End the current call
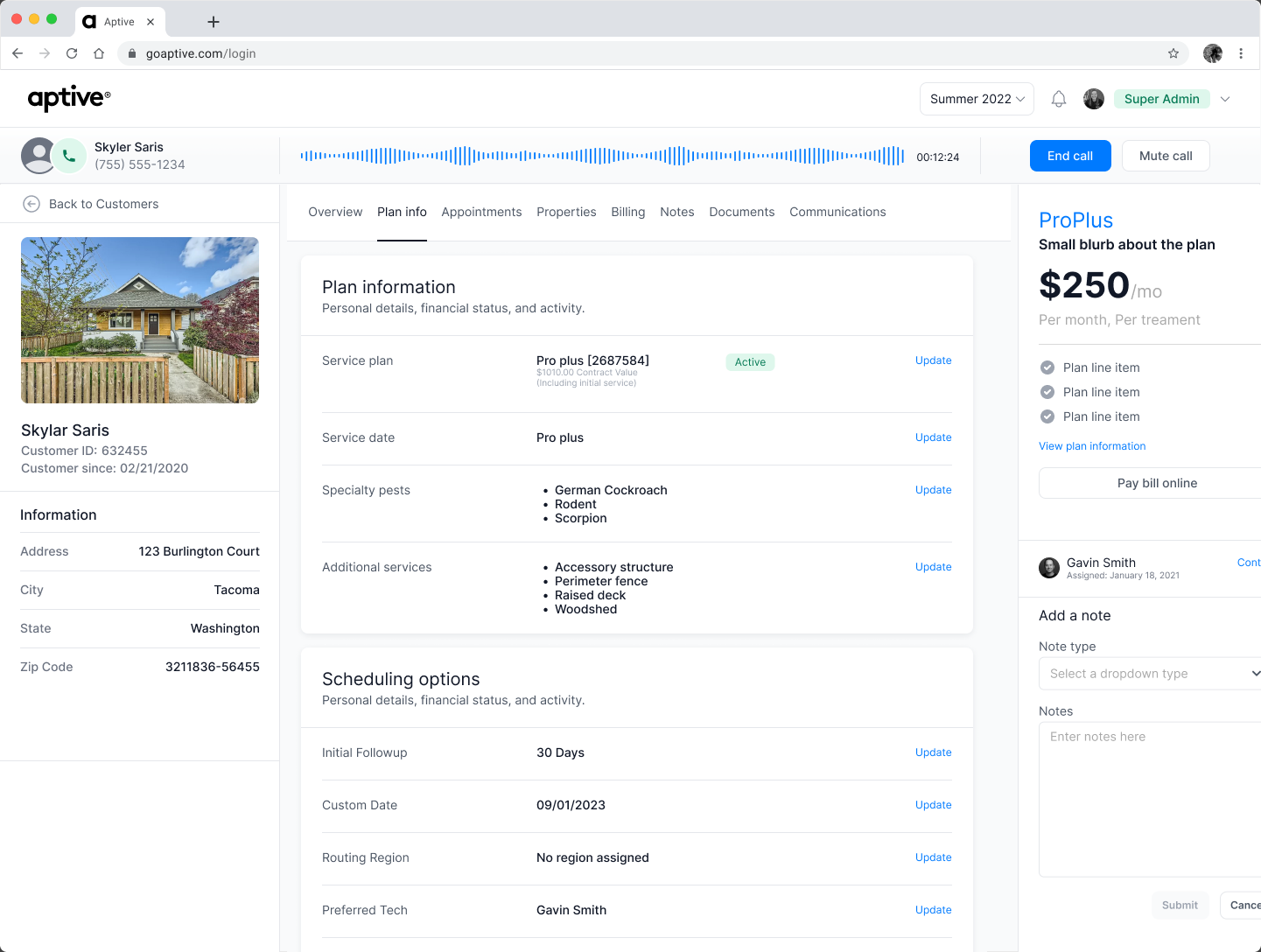 pos(1070,156)
